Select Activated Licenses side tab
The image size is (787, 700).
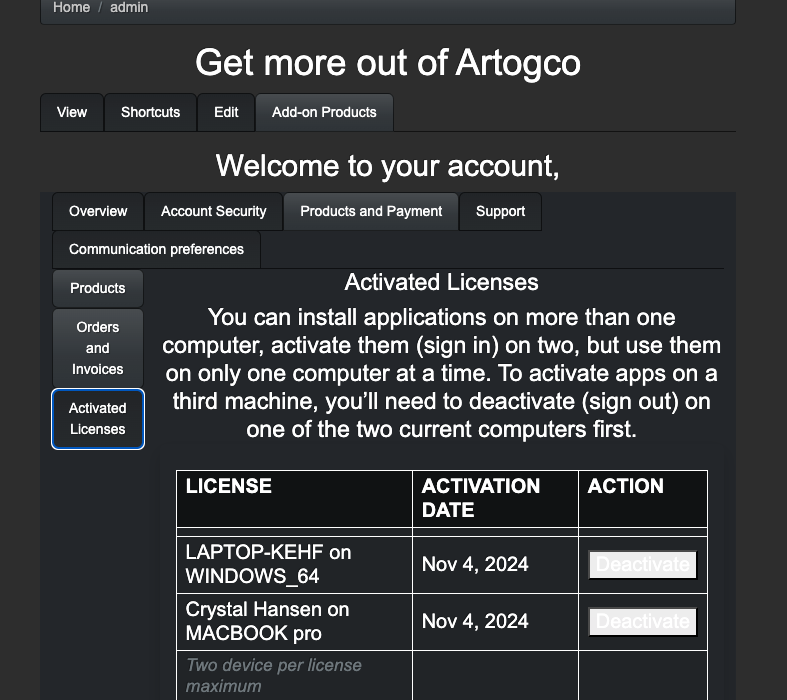point(98,419)
